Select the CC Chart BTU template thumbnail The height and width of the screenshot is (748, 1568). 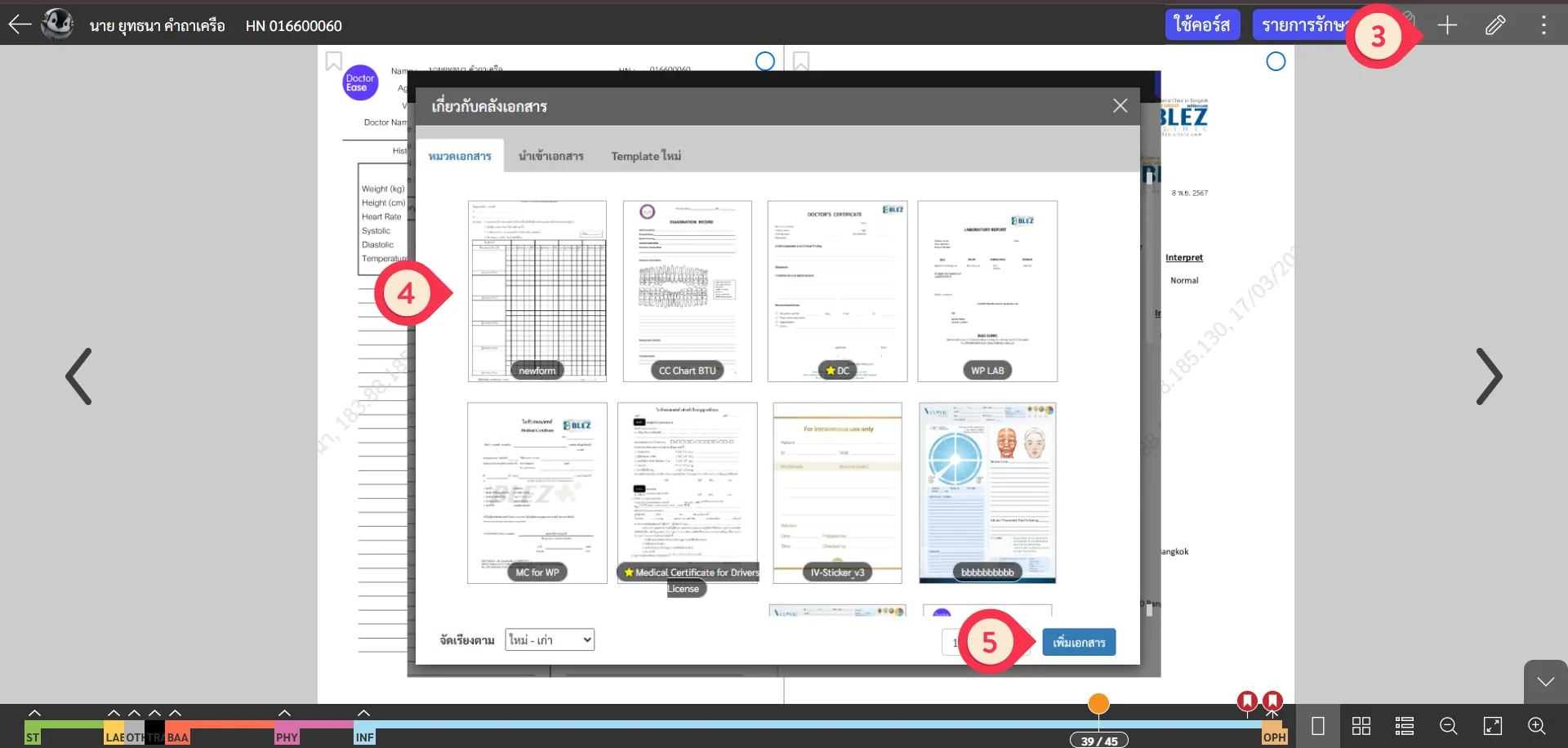(x=687, y=291)
